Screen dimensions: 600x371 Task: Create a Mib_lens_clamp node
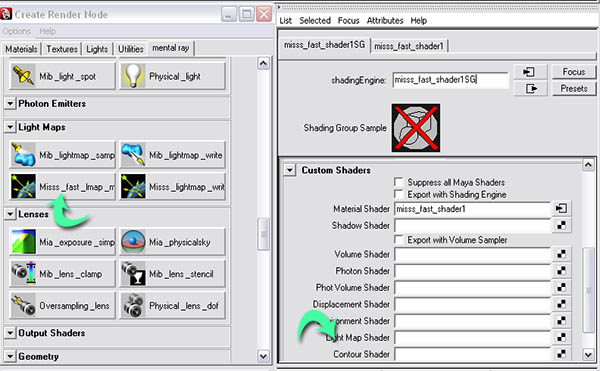tap(62, 273)
